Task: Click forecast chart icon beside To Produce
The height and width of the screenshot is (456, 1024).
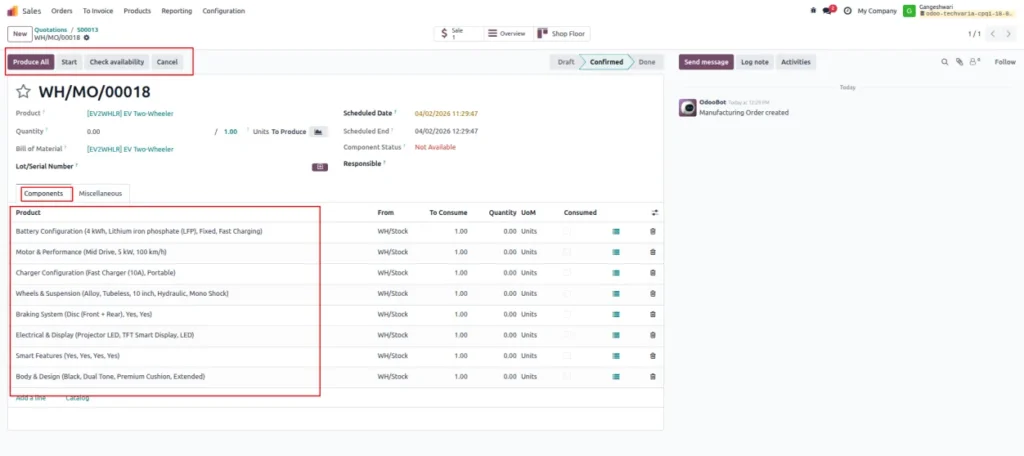Action: (x=318, y=131)
